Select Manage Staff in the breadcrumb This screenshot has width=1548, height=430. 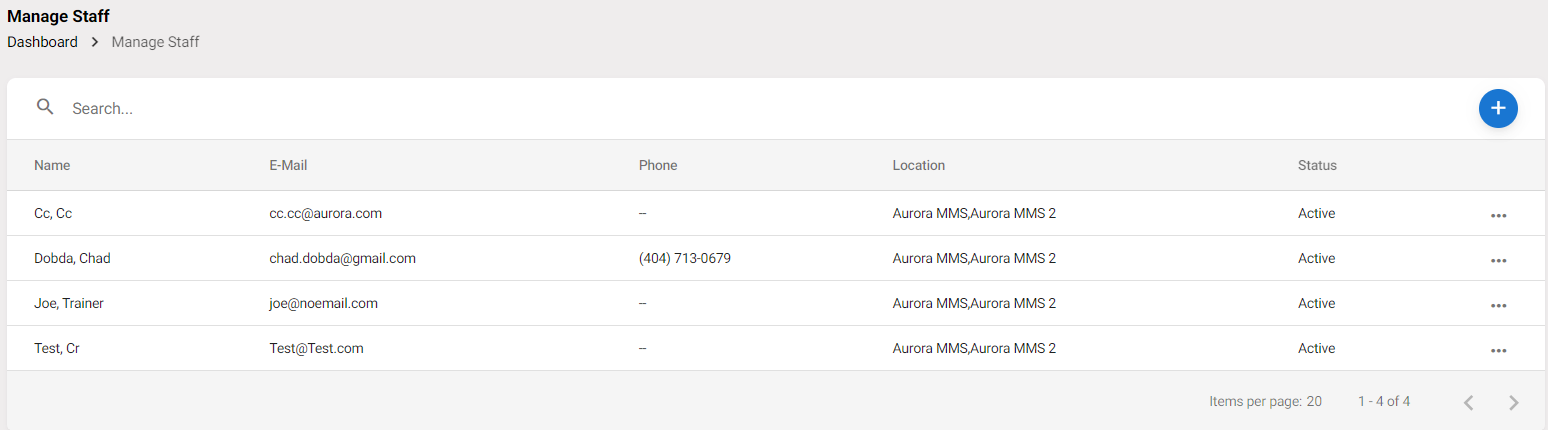tap(155, 42)
